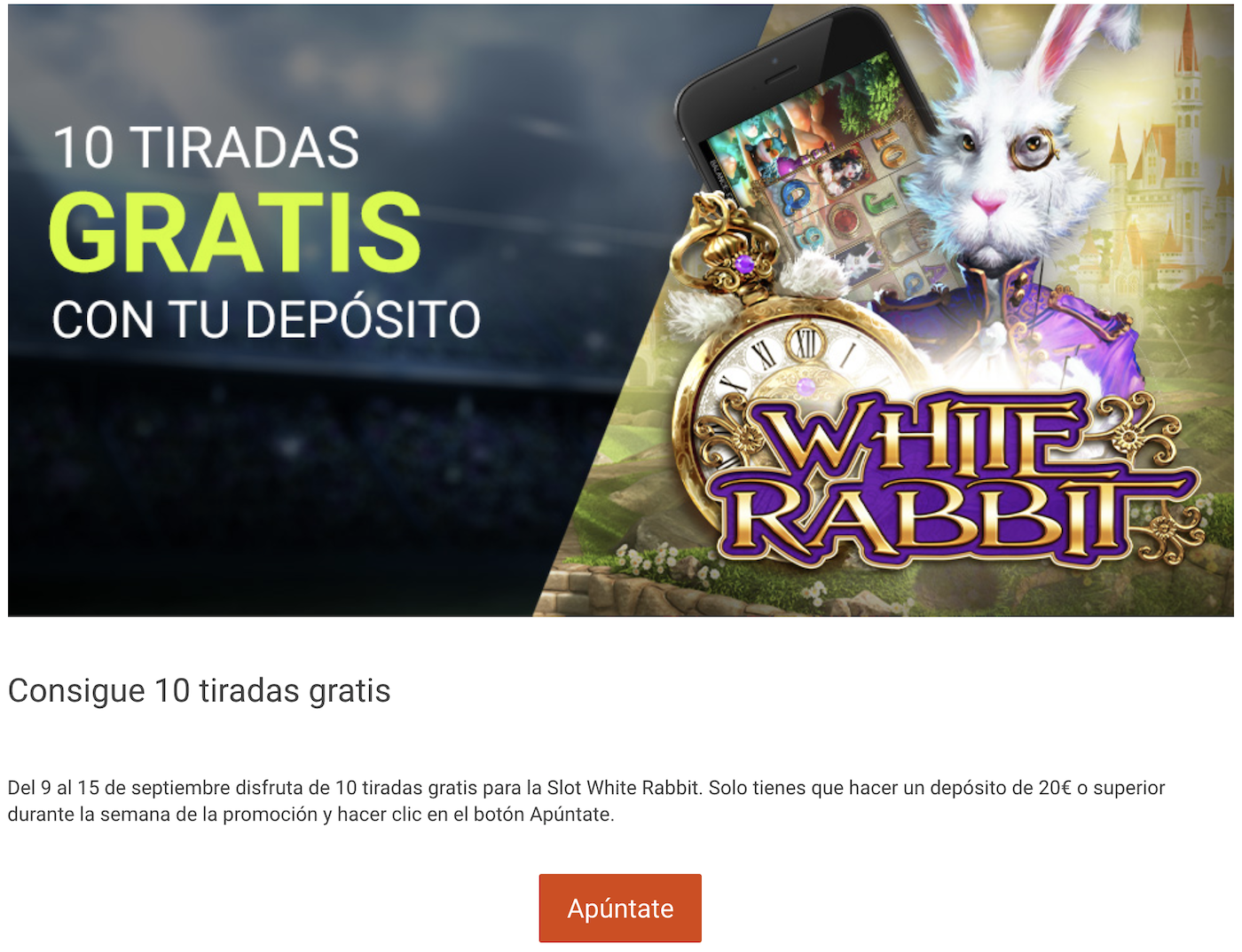The image size is (1242, 952).
Task: Click the orange Apúntate button
Action: [620, 908]
